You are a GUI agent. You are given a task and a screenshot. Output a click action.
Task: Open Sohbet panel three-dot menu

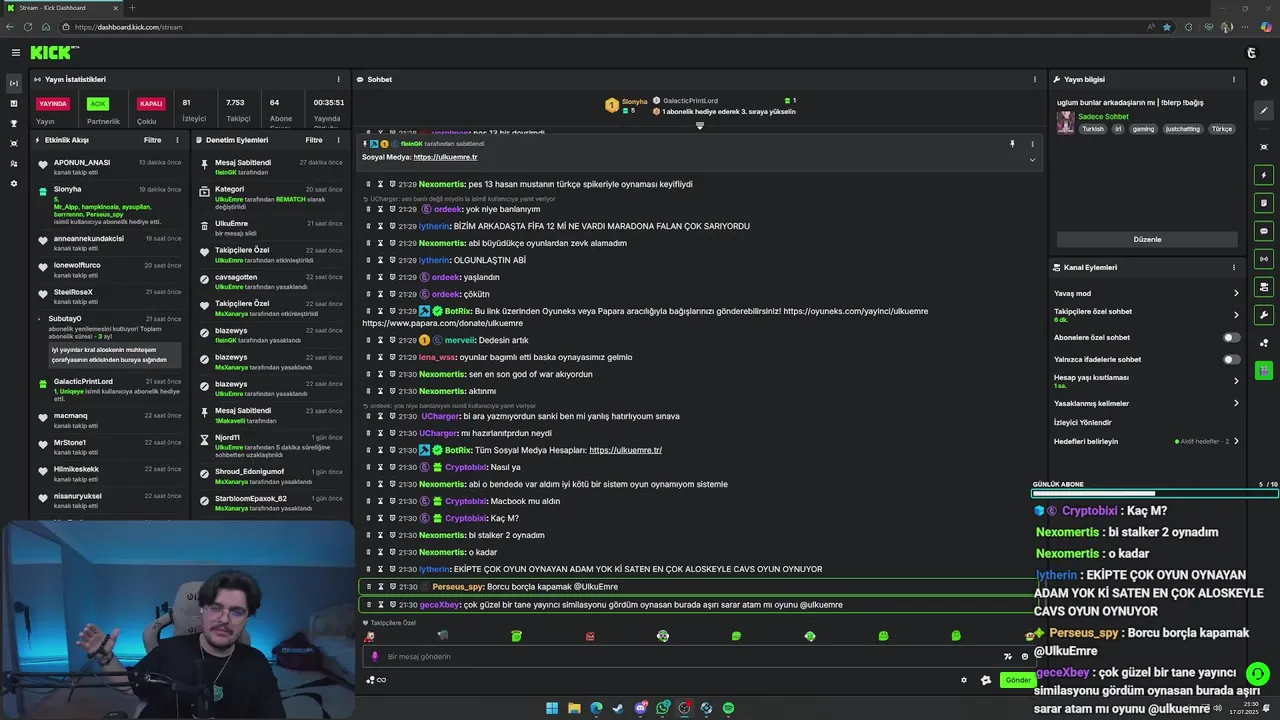click(1035, 79)
